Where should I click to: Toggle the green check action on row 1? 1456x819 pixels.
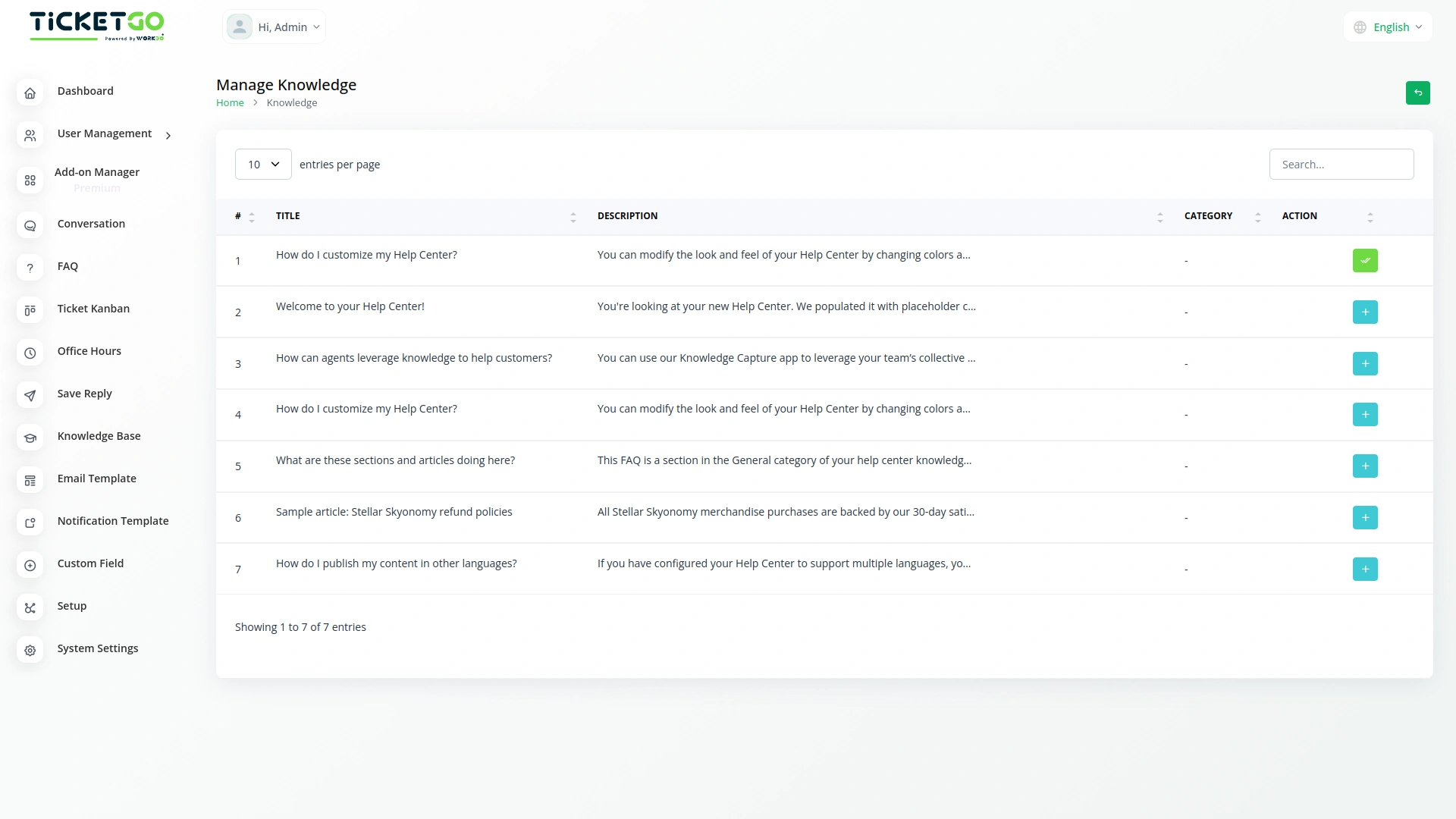(x=1365, y=260)
